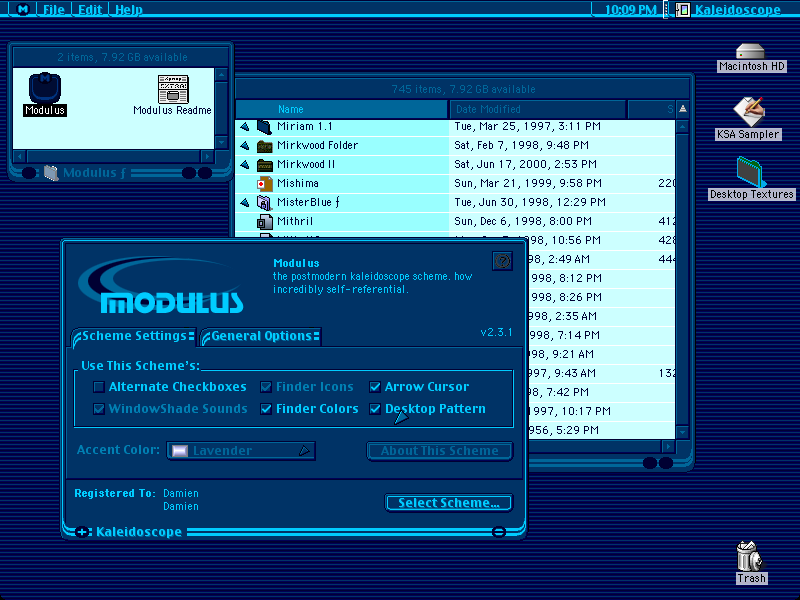Select the KSA Sampler desktop icon

749,111
